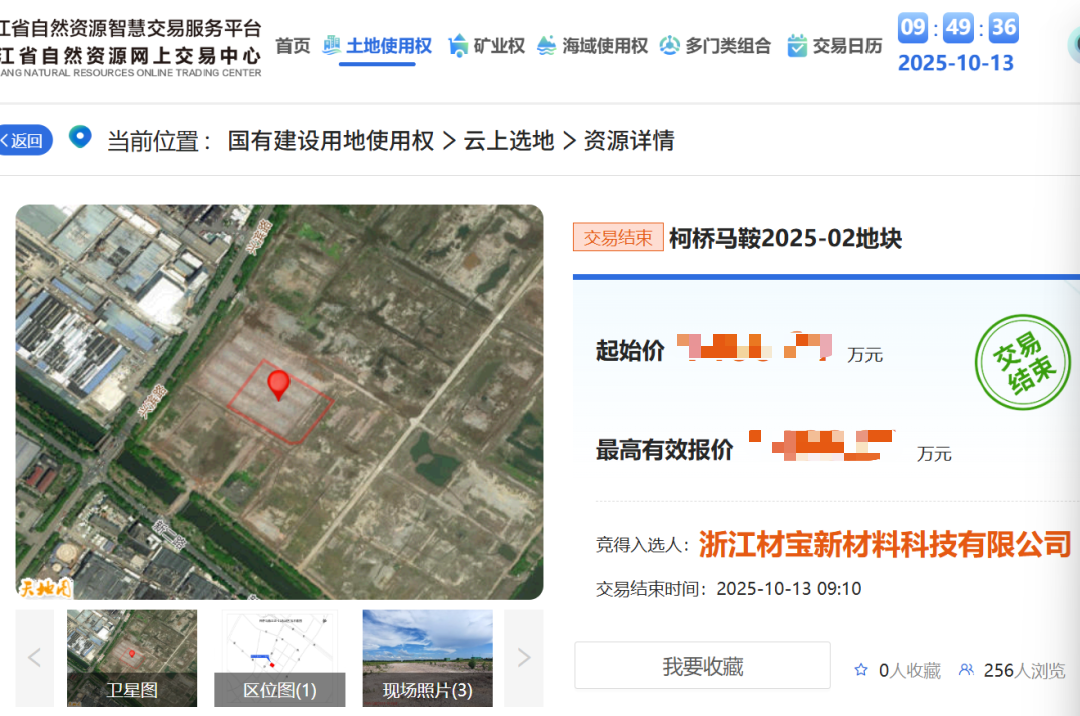
Task: Click the people icon beside 256人浏览
Action: click(965, 670)
